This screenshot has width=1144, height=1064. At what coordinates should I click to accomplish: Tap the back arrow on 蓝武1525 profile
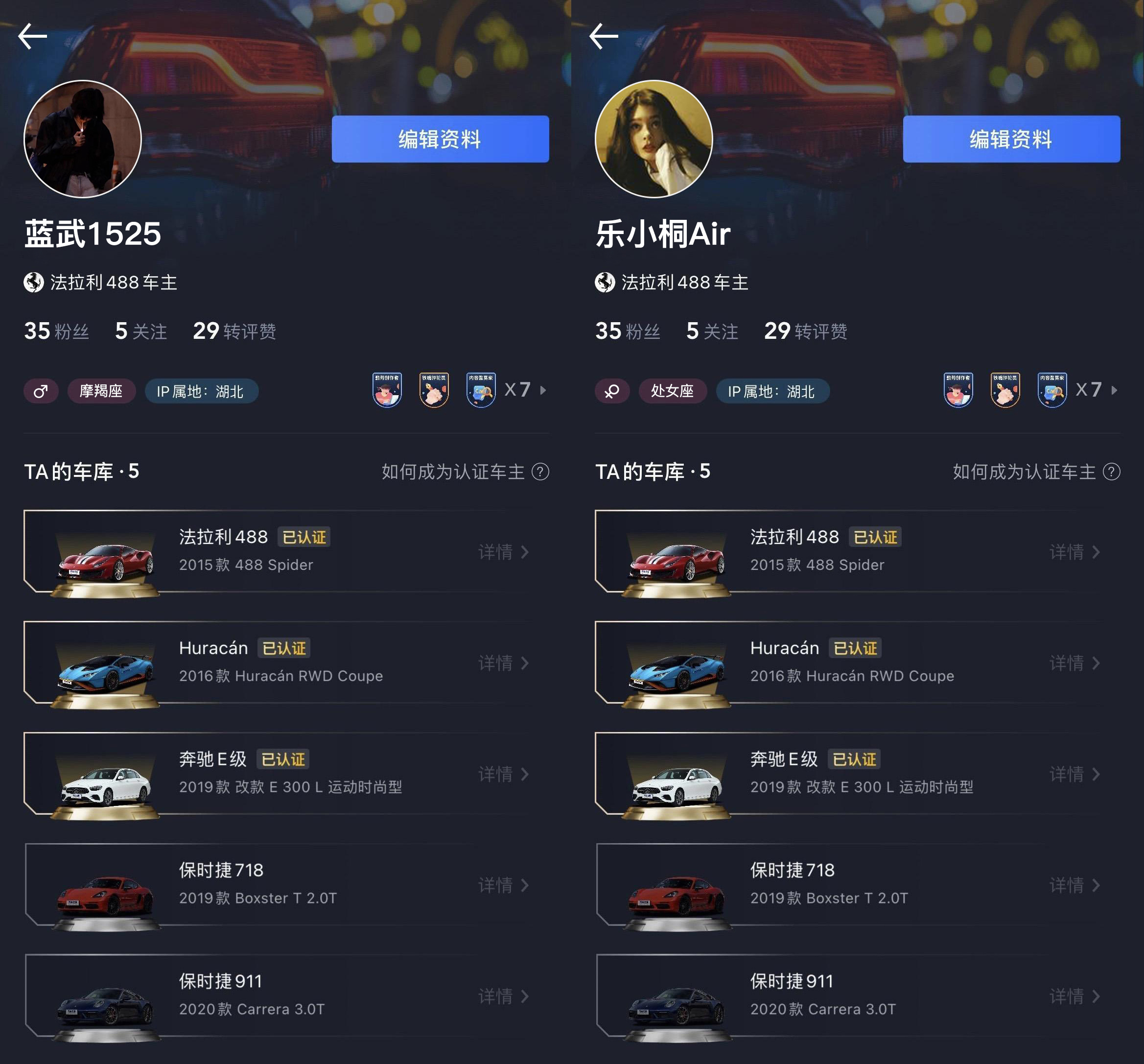click(32, 36)
